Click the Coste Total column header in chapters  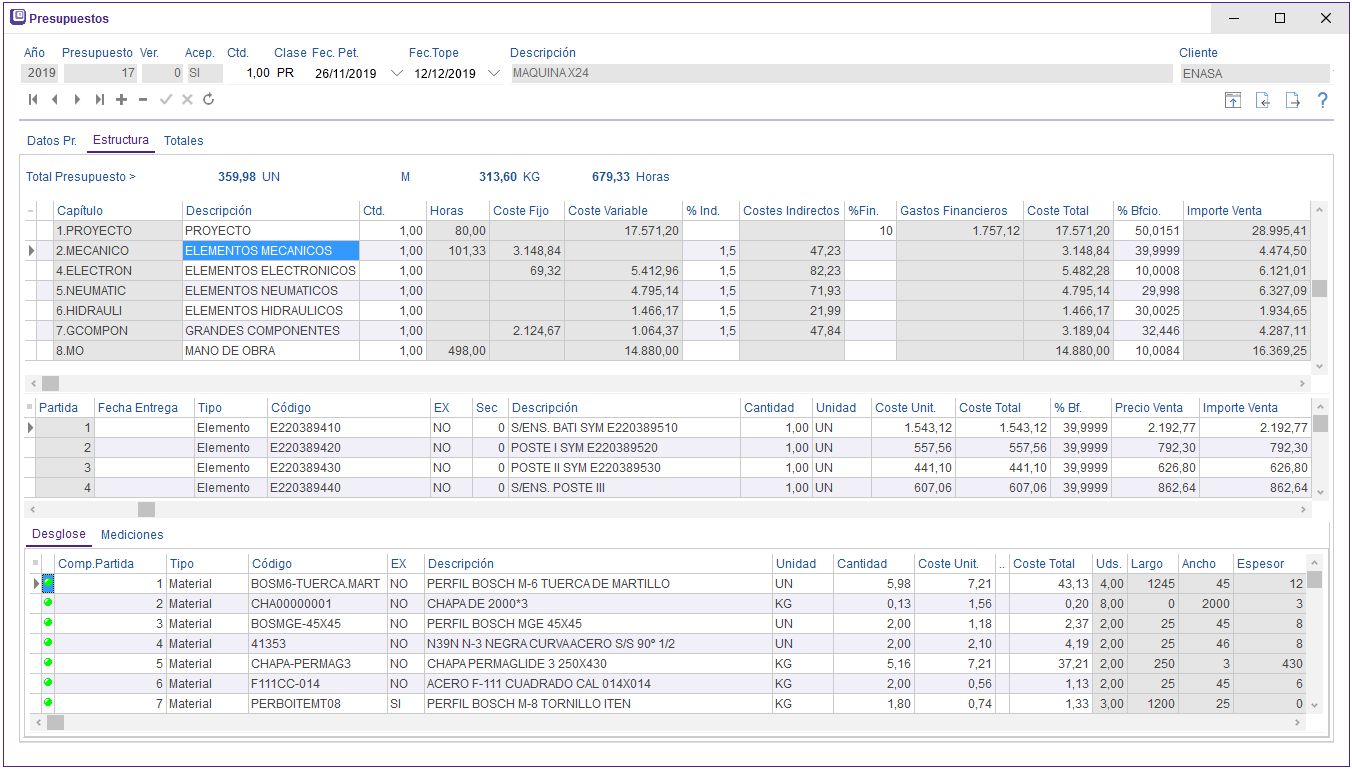pos(1057,211)
